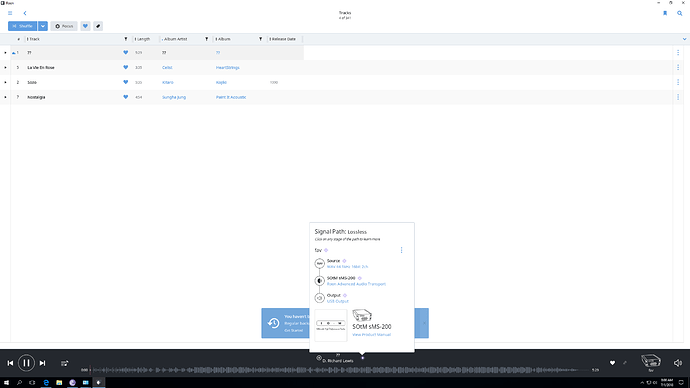Screen dimensions: 690x388
Task: Open the search magnifier icon
Action: click(679, 13)
